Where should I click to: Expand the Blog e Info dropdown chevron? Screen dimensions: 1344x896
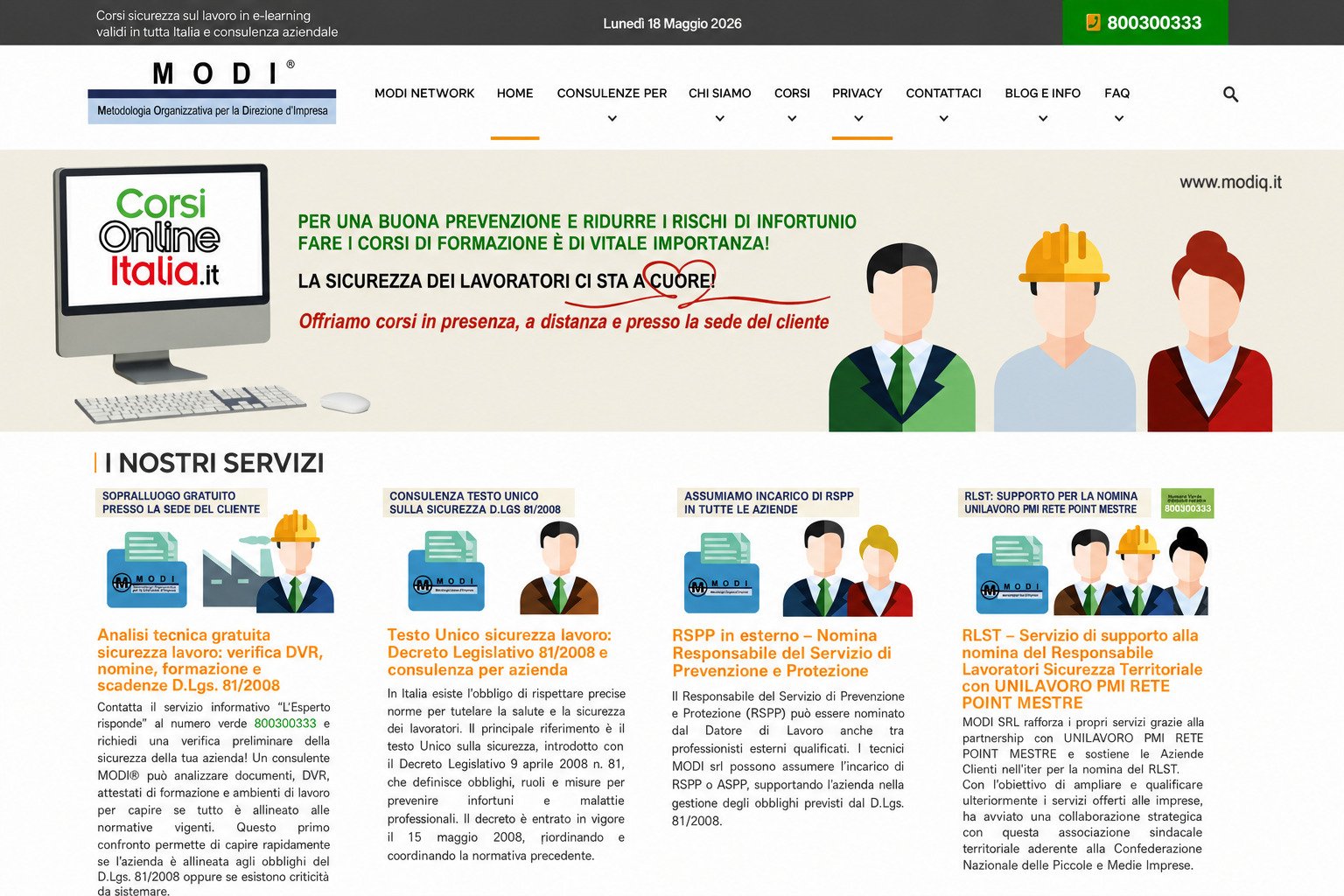tap(1043, 119)
